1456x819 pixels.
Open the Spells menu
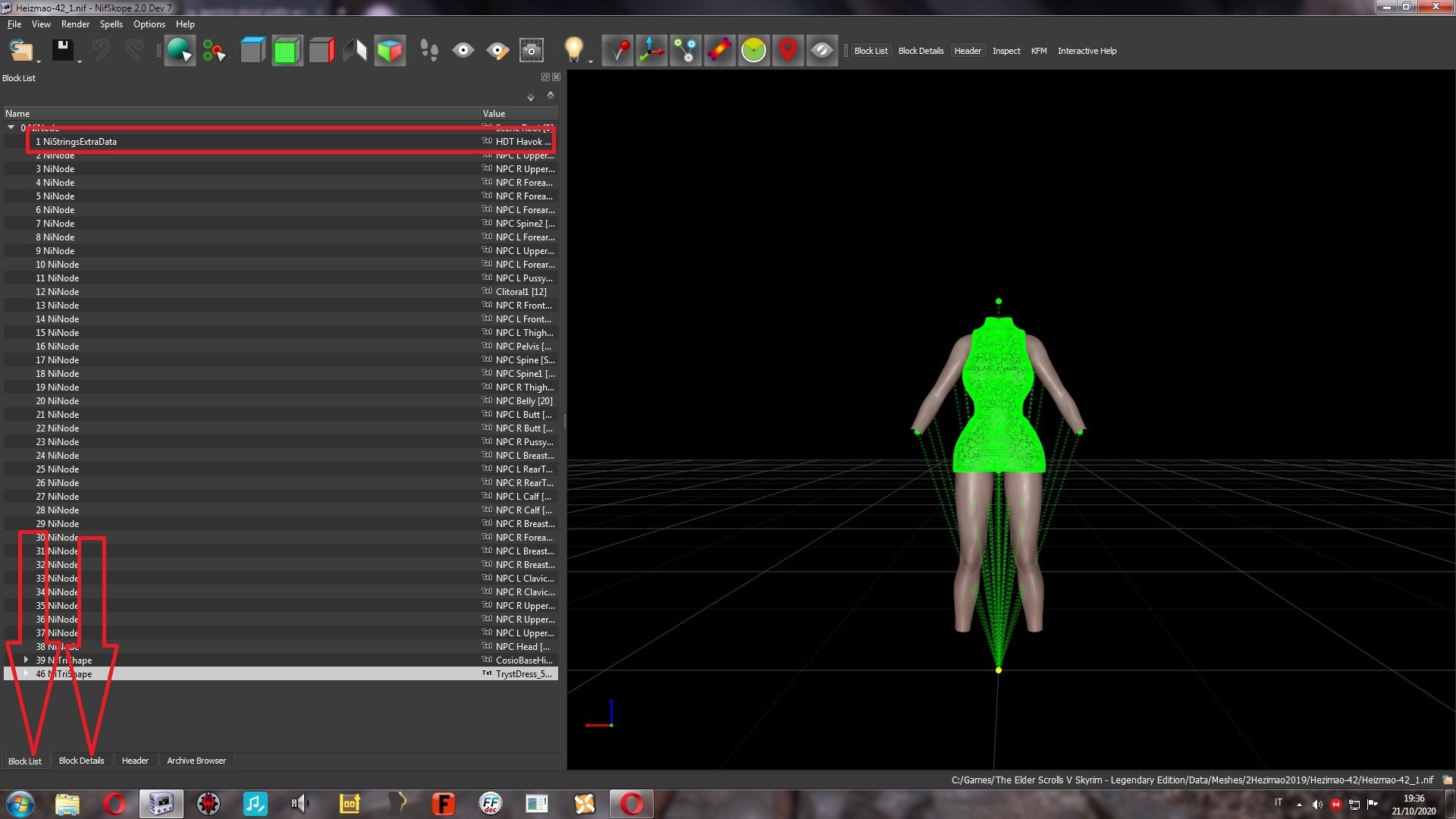tap(111, 24)
